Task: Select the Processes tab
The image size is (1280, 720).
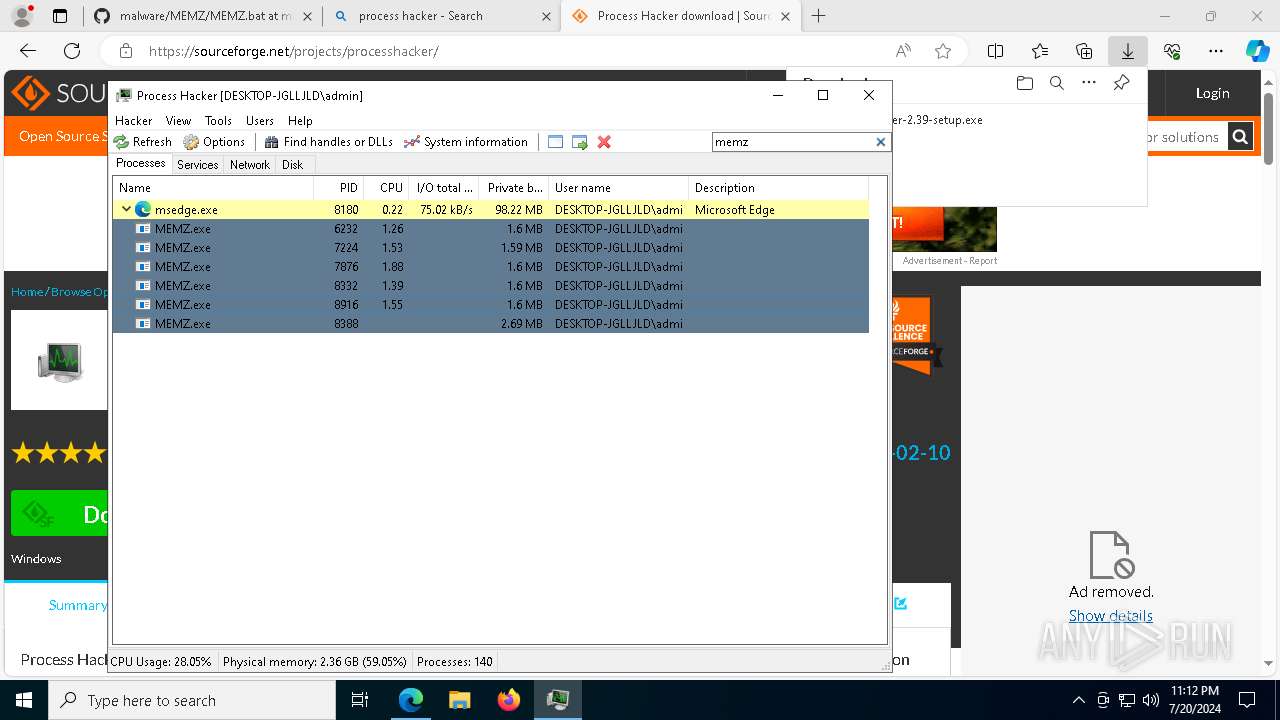Action: (x=141, y=163)
